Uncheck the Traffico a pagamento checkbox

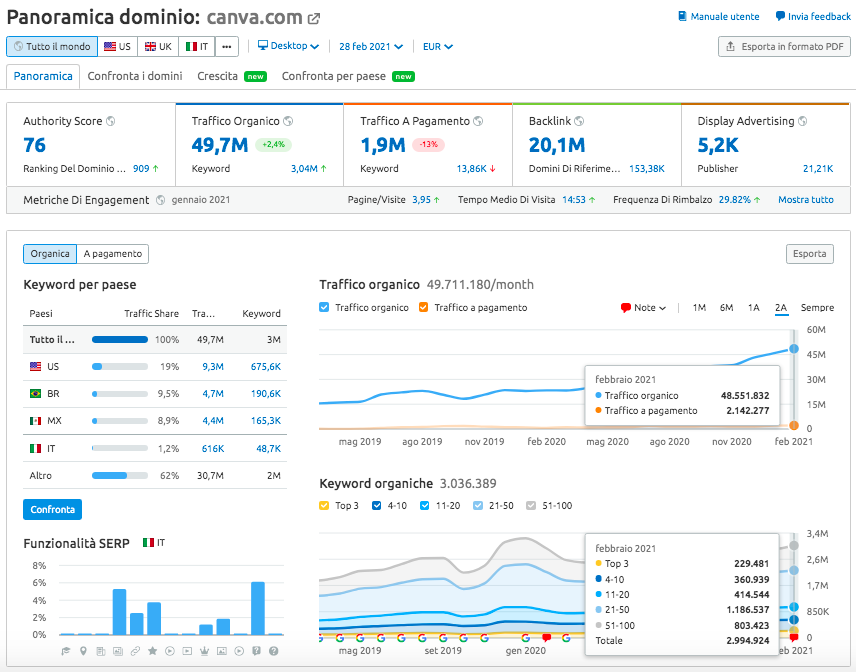(423, 307)
